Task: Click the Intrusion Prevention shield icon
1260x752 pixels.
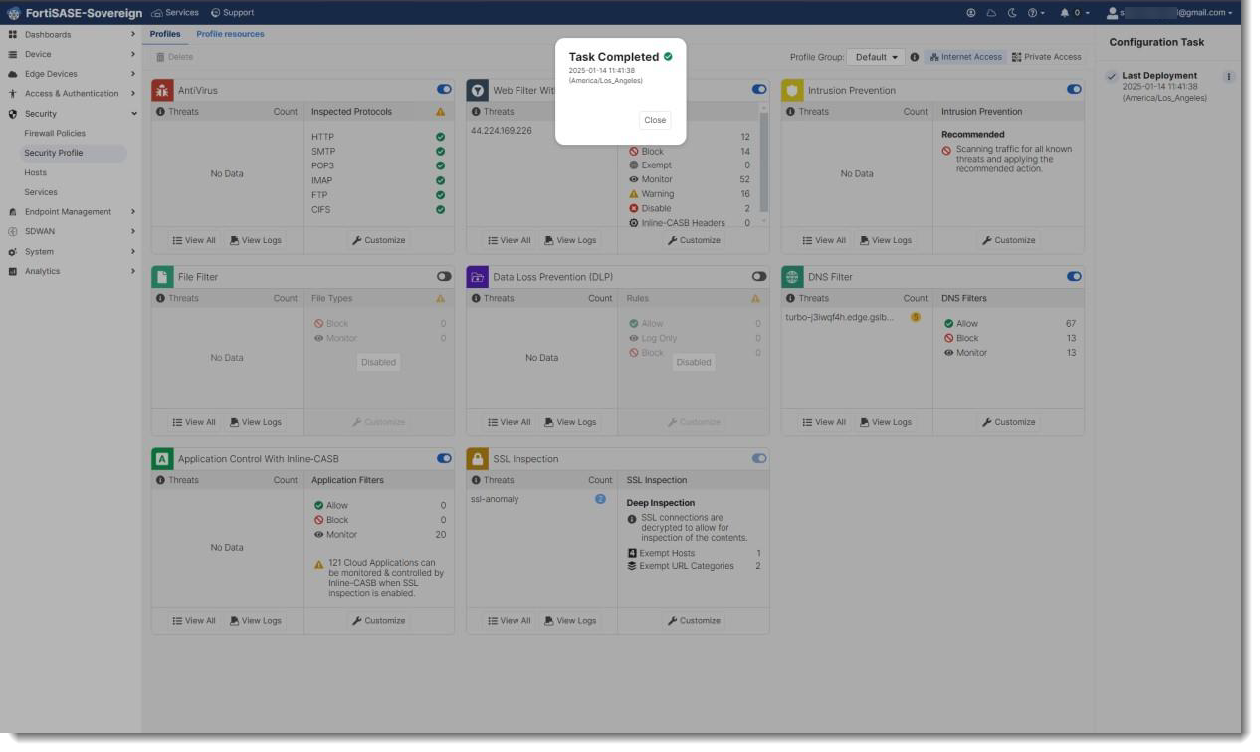Action: click(793, 89)
